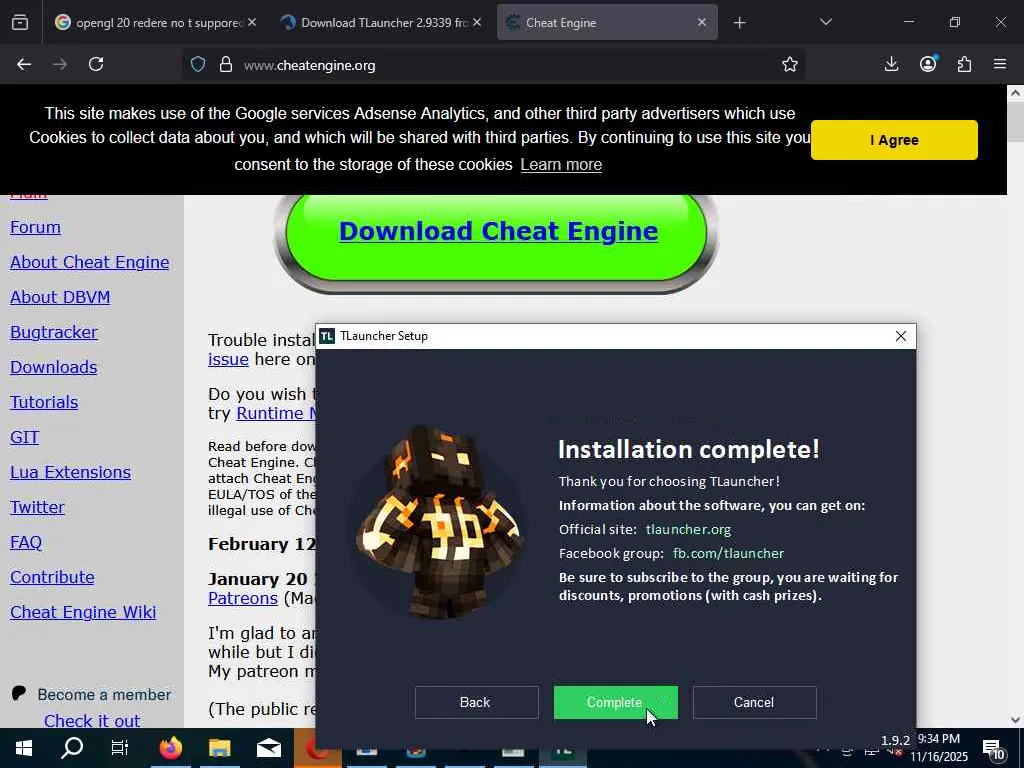Click the Check it out link

92,720
